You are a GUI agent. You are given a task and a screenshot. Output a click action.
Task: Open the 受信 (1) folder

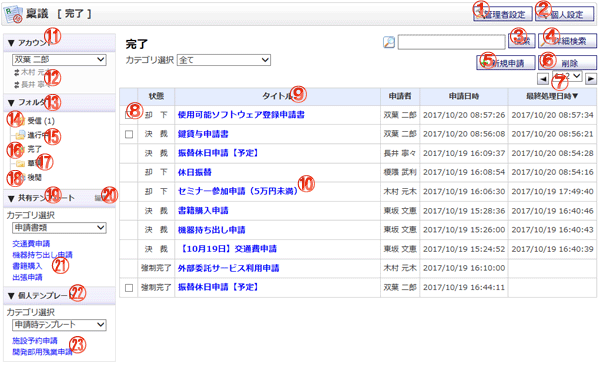pos(41,121)
